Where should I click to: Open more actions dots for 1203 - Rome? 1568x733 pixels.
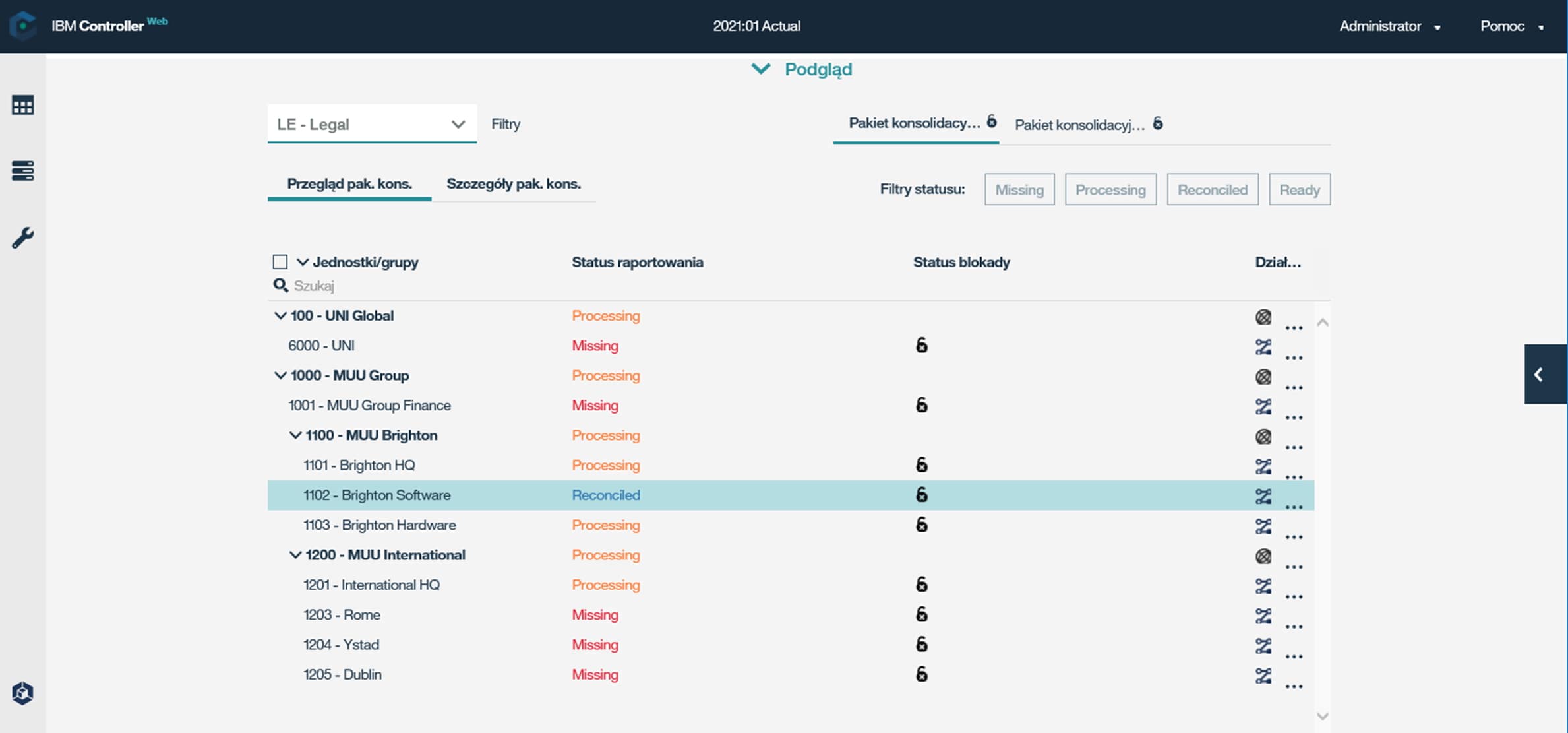(x=1294, y=627)
